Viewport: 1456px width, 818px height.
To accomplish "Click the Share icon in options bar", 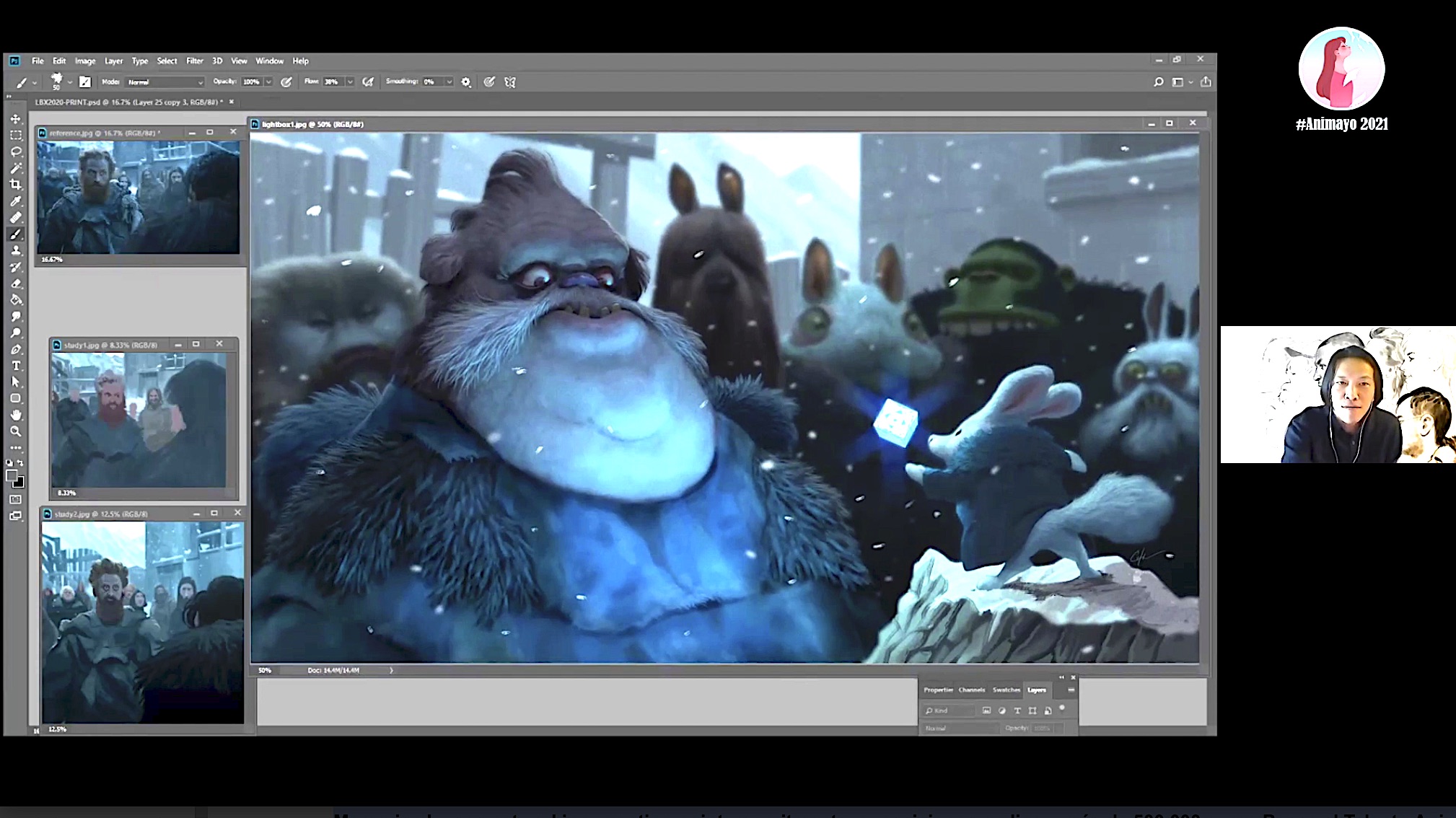I will pyautogui.click(x=1206, y=82).
